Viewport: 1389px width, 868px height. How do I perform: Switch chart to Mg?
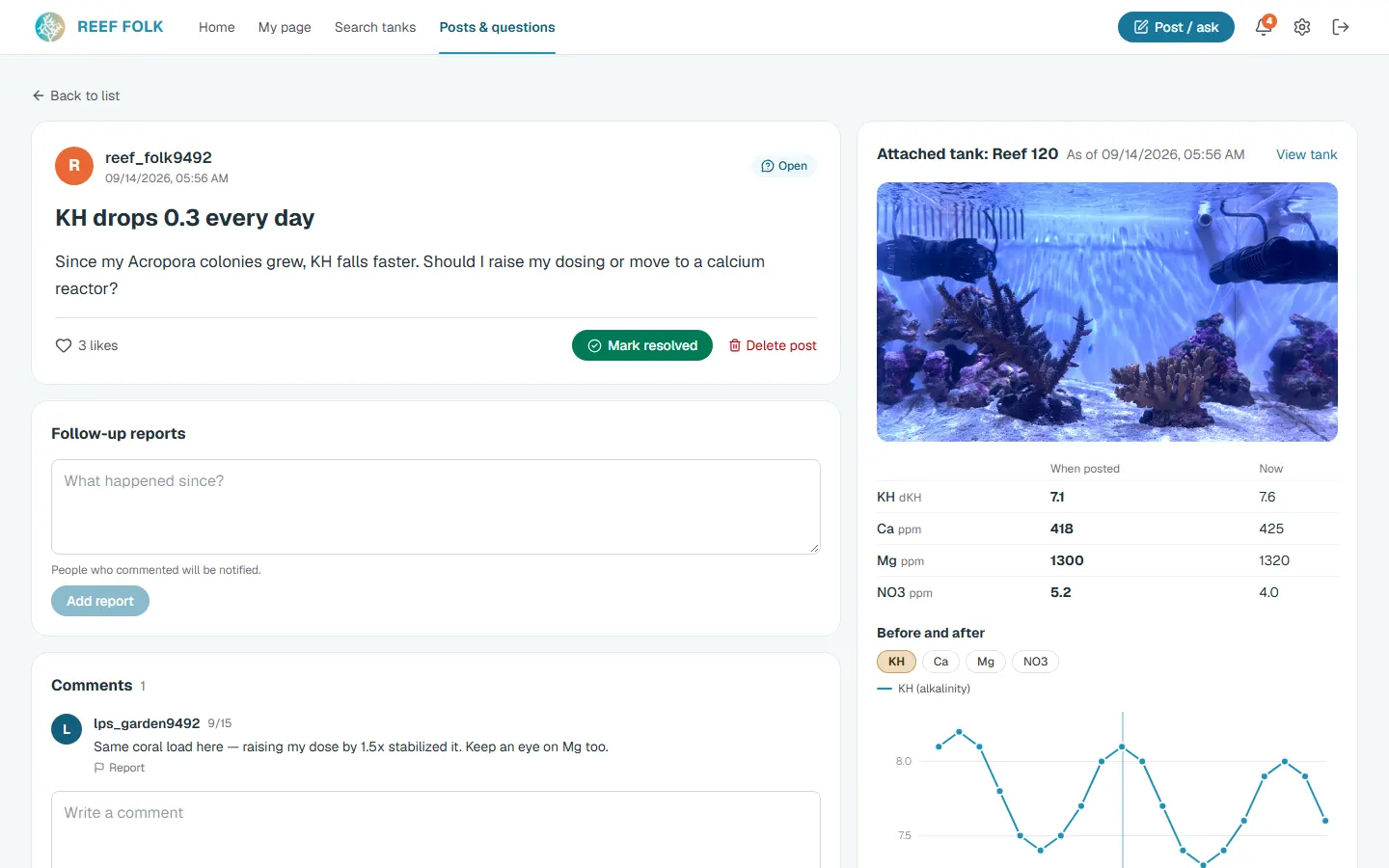pyautogui.click(x=986, y=662)
